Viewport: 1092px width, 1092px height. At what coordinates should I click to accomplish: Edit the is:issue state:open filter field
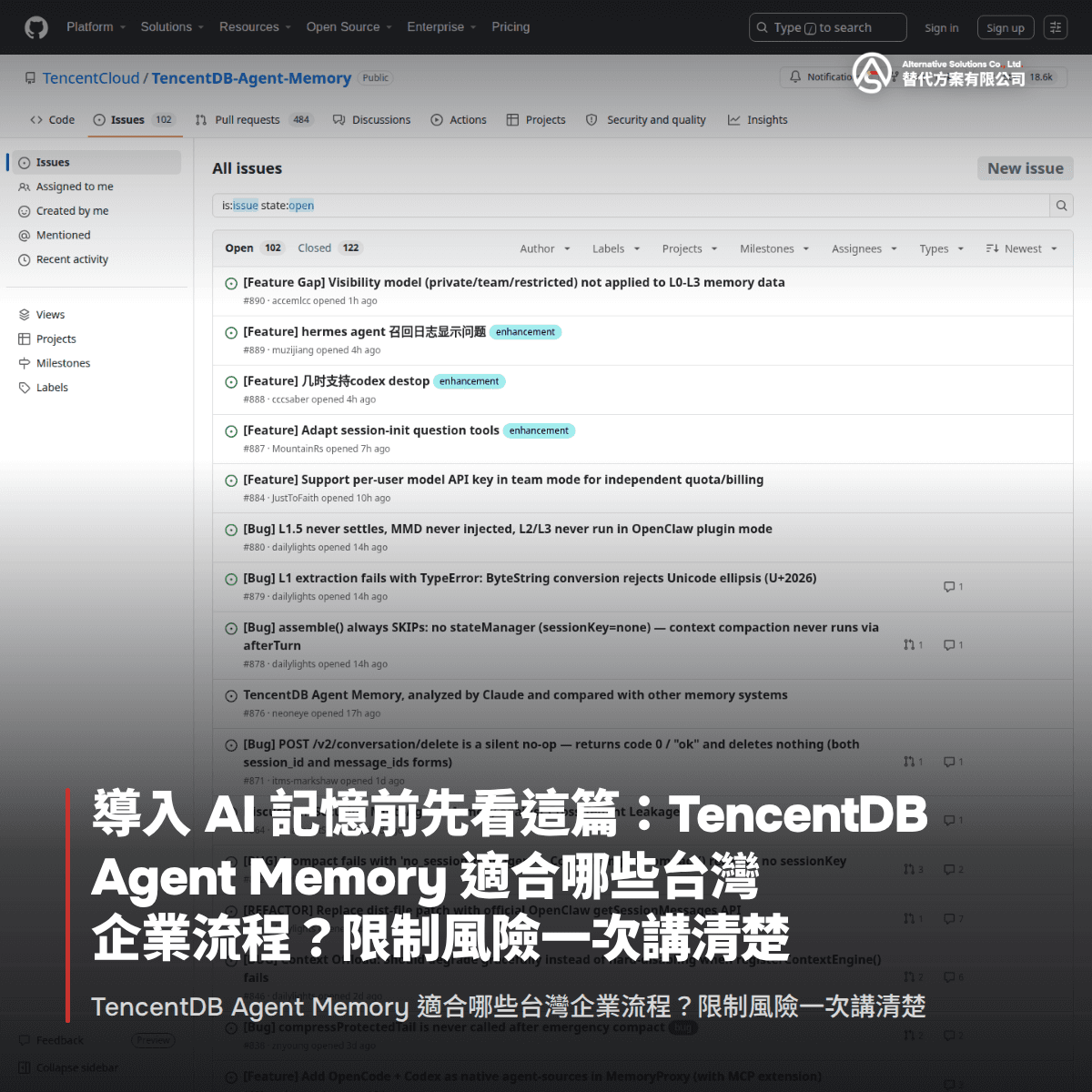click(631, 206)
